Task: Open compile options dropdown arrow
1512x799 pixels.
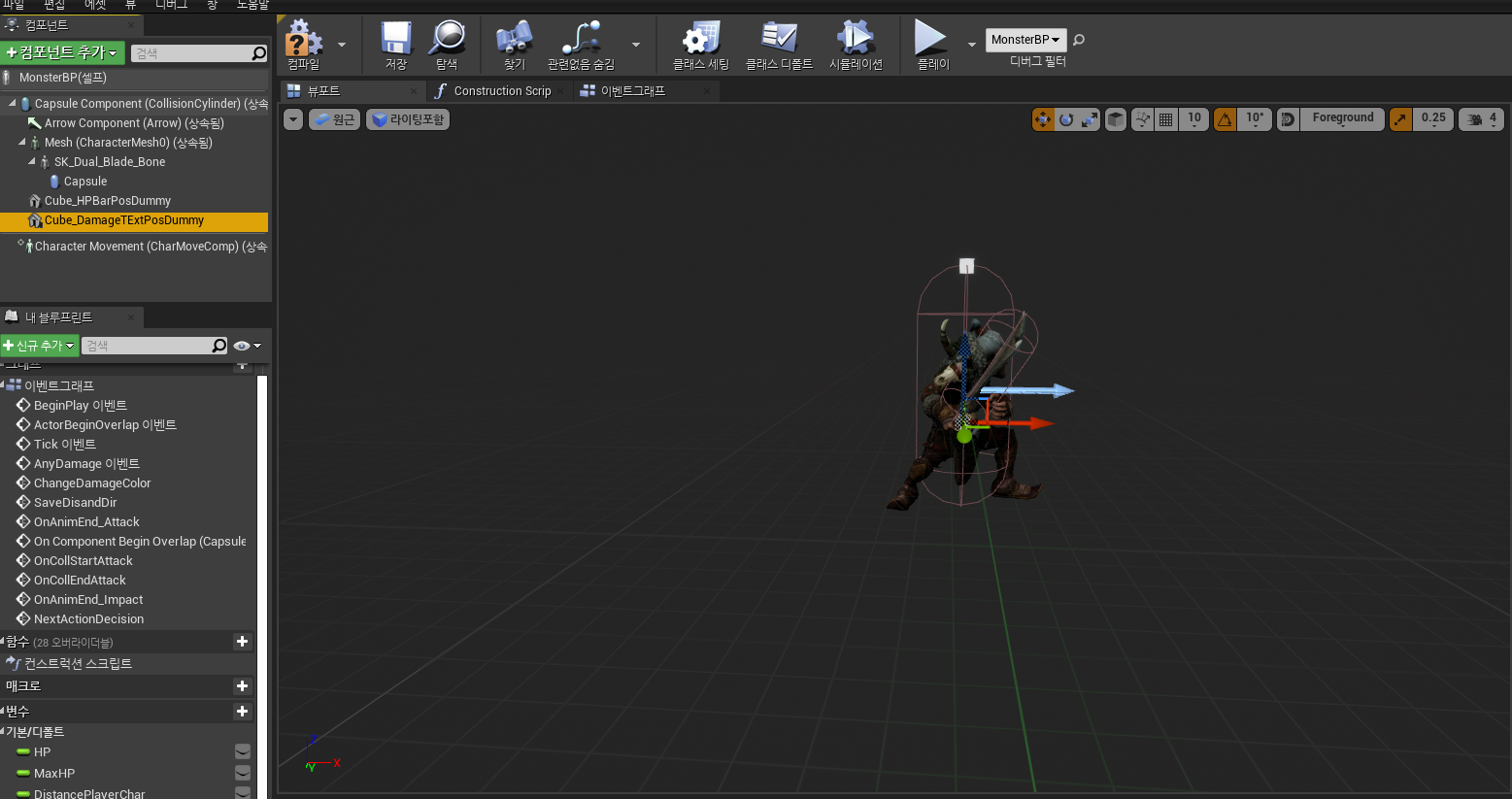Action: 342,45
